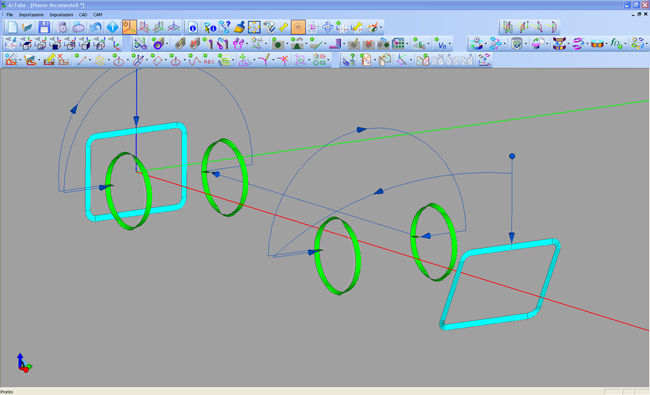Open the CAM menu
Image resolution: width=650 pixels, height=395 pixels.
click(98, 15)
